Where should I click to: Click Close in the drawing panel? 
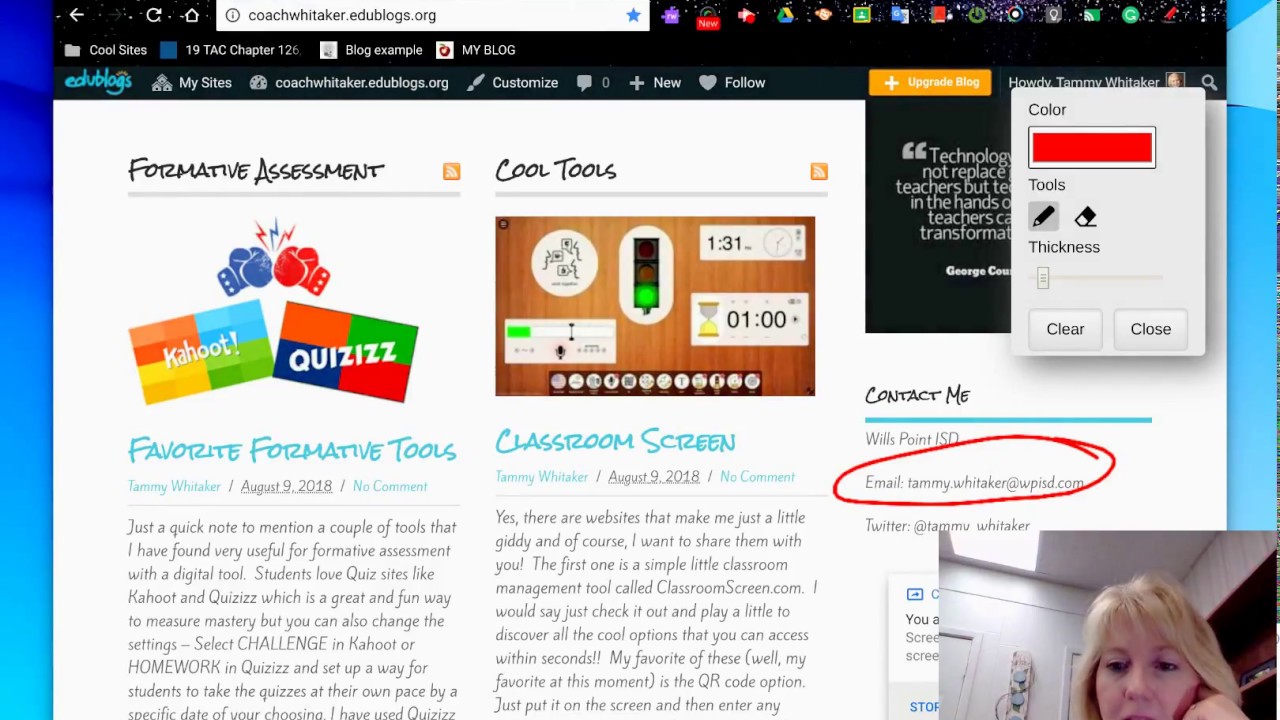point(1151,329)
